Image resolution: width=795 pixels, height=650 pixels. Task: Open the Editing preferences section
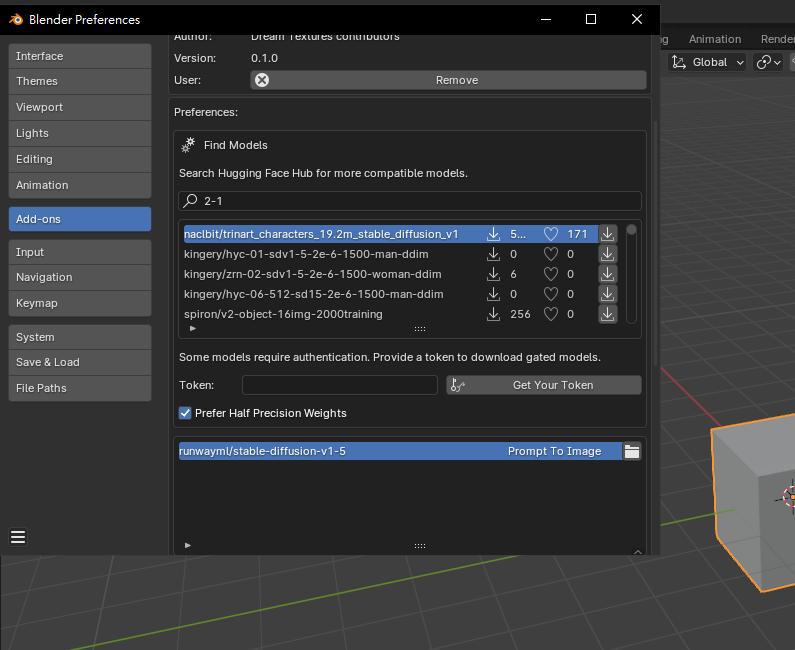tap(80, 159)
